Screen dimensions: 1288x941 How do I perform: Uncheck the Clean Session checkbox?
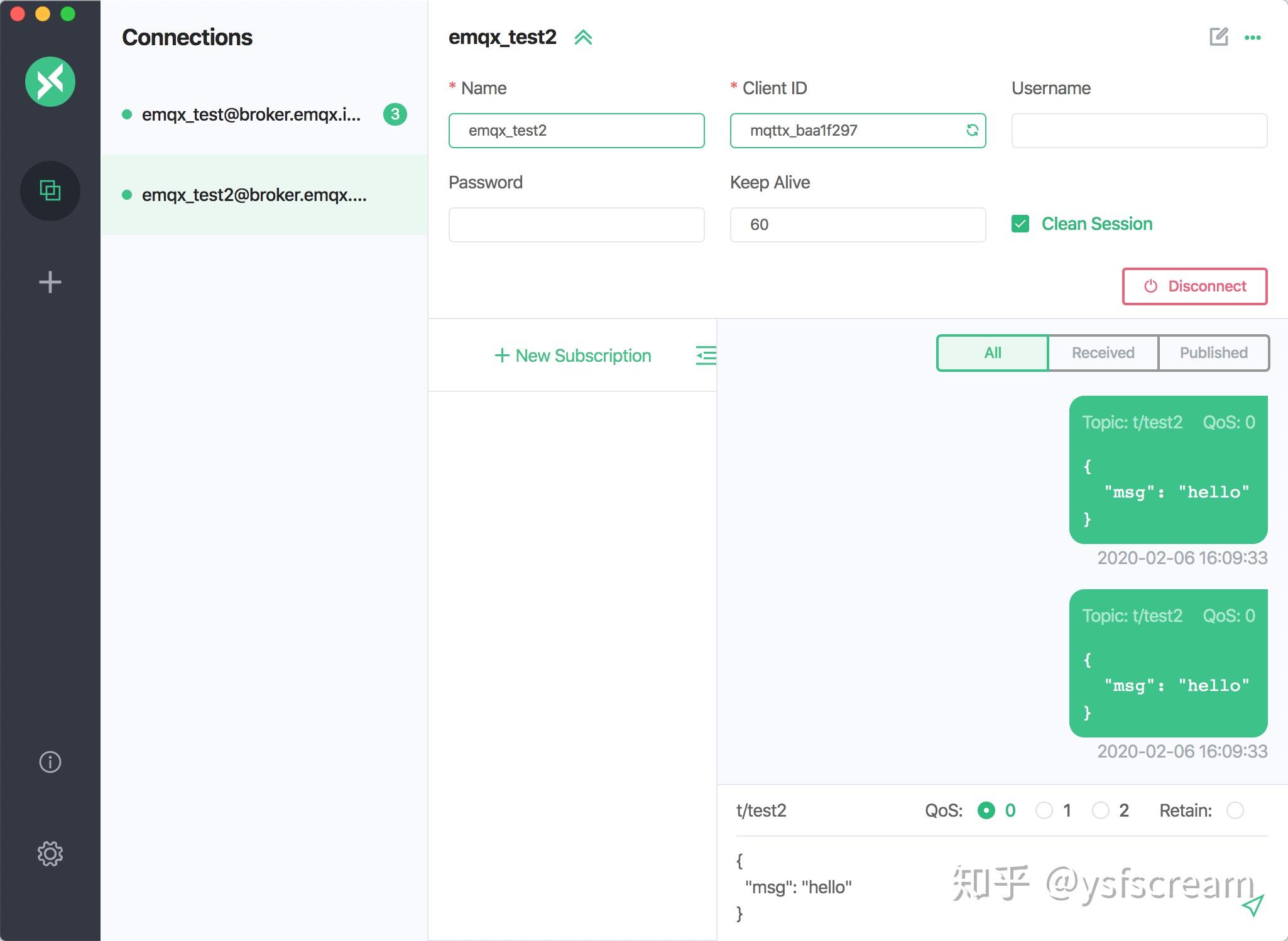(1020, 224)
